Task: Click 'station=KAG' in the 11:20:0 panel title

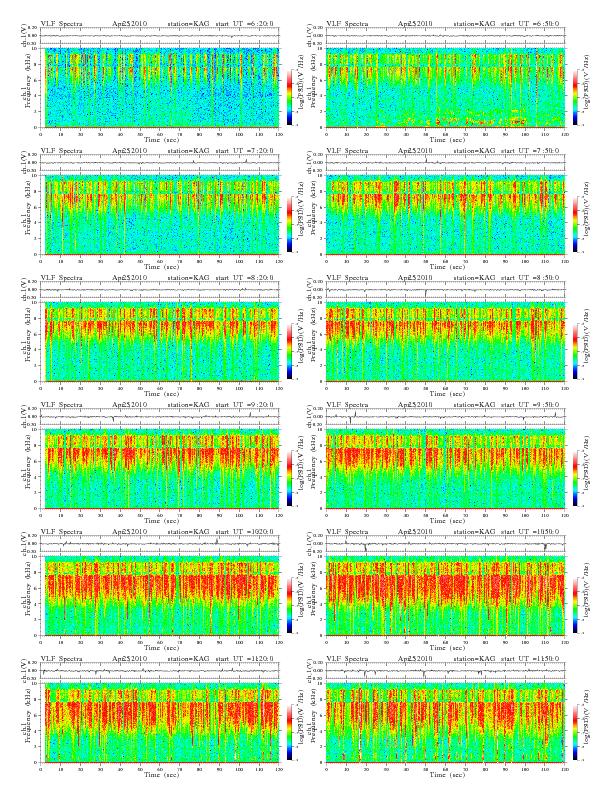Action: point(188,659)
